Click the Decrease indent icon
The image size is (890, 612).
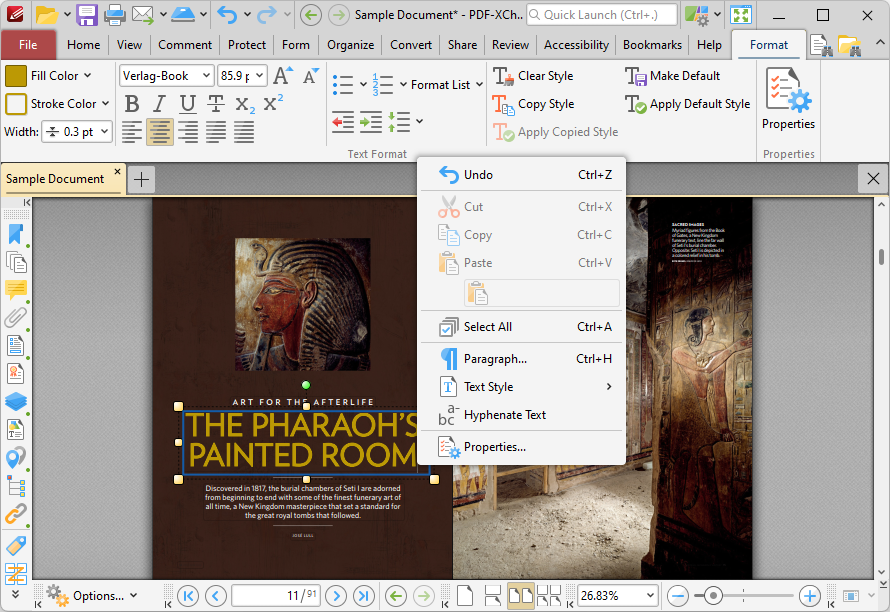pyautogui.click(x=343, y=121)
